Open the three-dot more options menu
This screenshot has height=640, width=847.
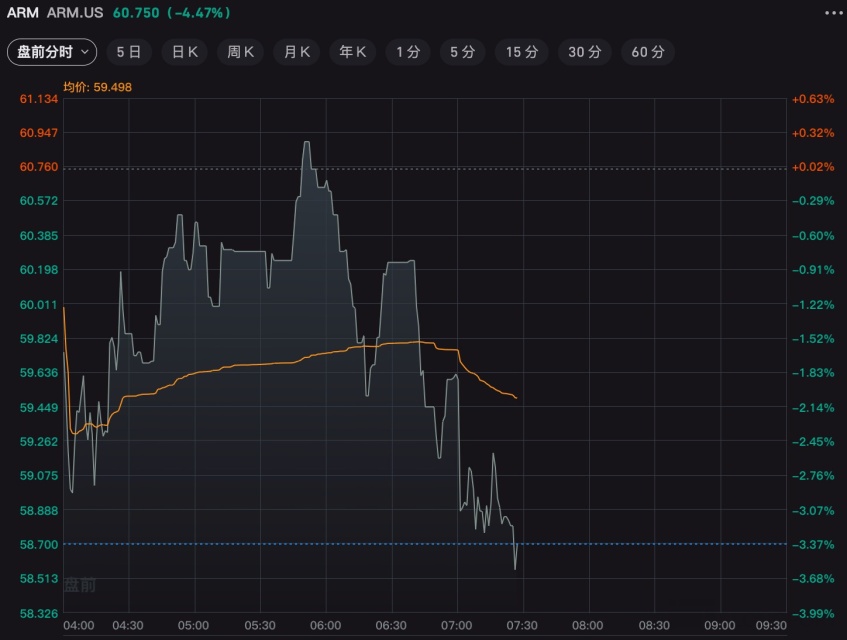pos(833,13)
